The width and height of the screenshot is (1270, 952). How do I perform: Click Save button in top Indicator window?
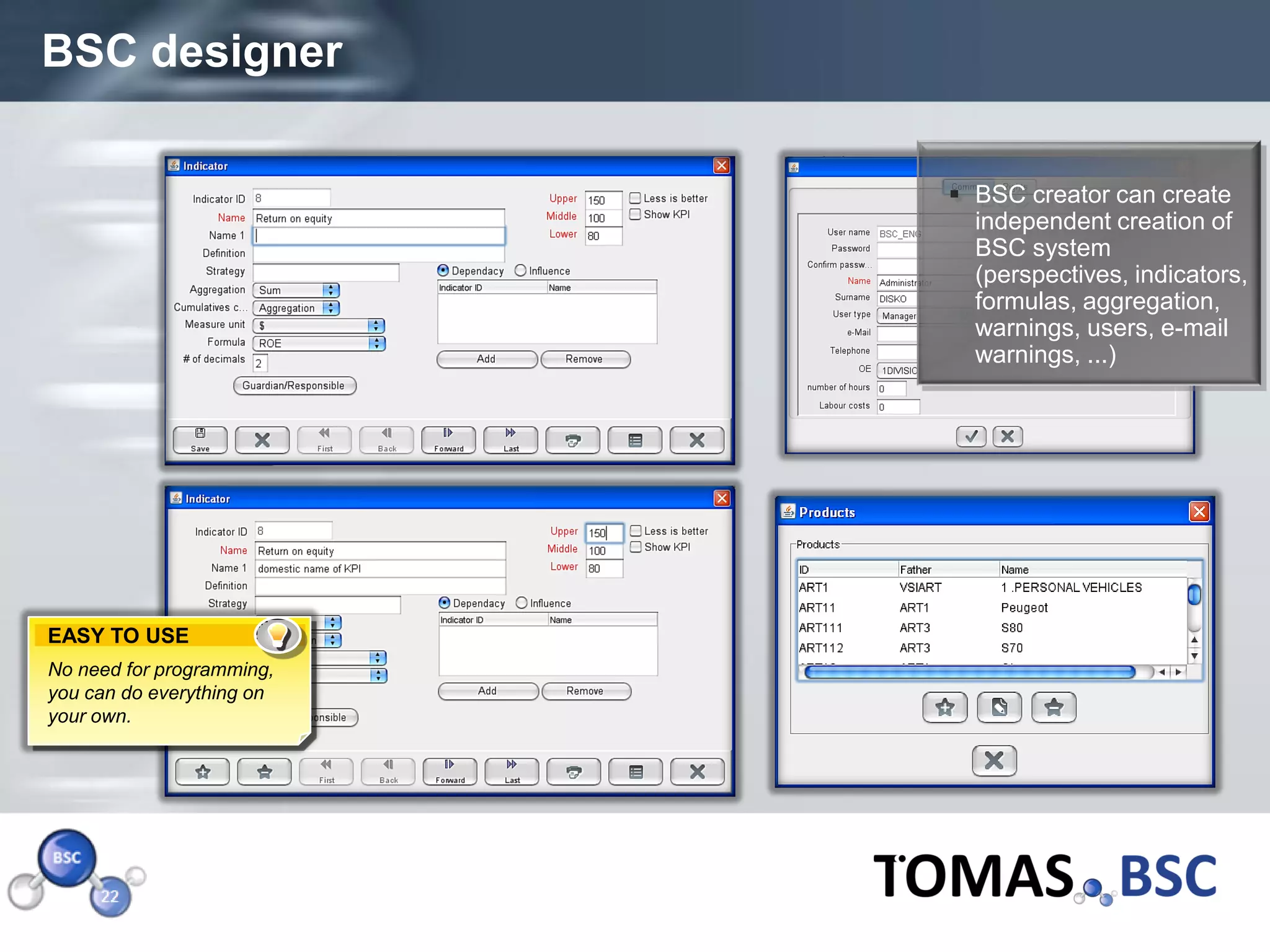click(200, 440)
